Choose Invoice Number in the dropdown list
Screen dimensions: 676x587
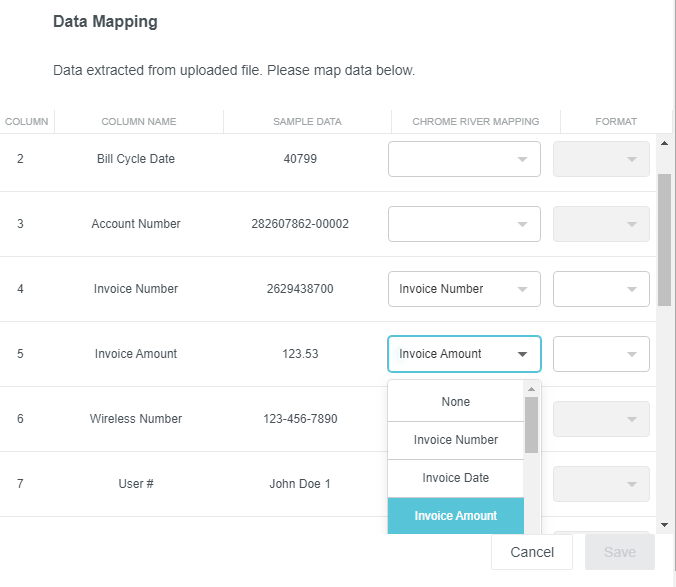point(455,440)
